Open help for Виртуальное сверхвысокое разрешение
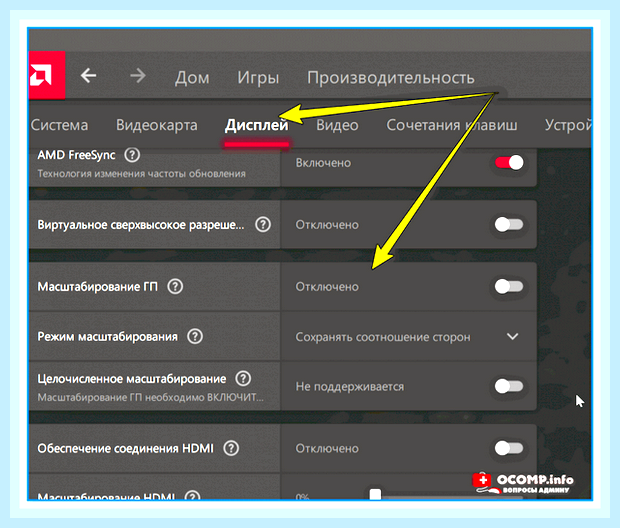Viewport: 620px width, 528px height. click(263, 225)
